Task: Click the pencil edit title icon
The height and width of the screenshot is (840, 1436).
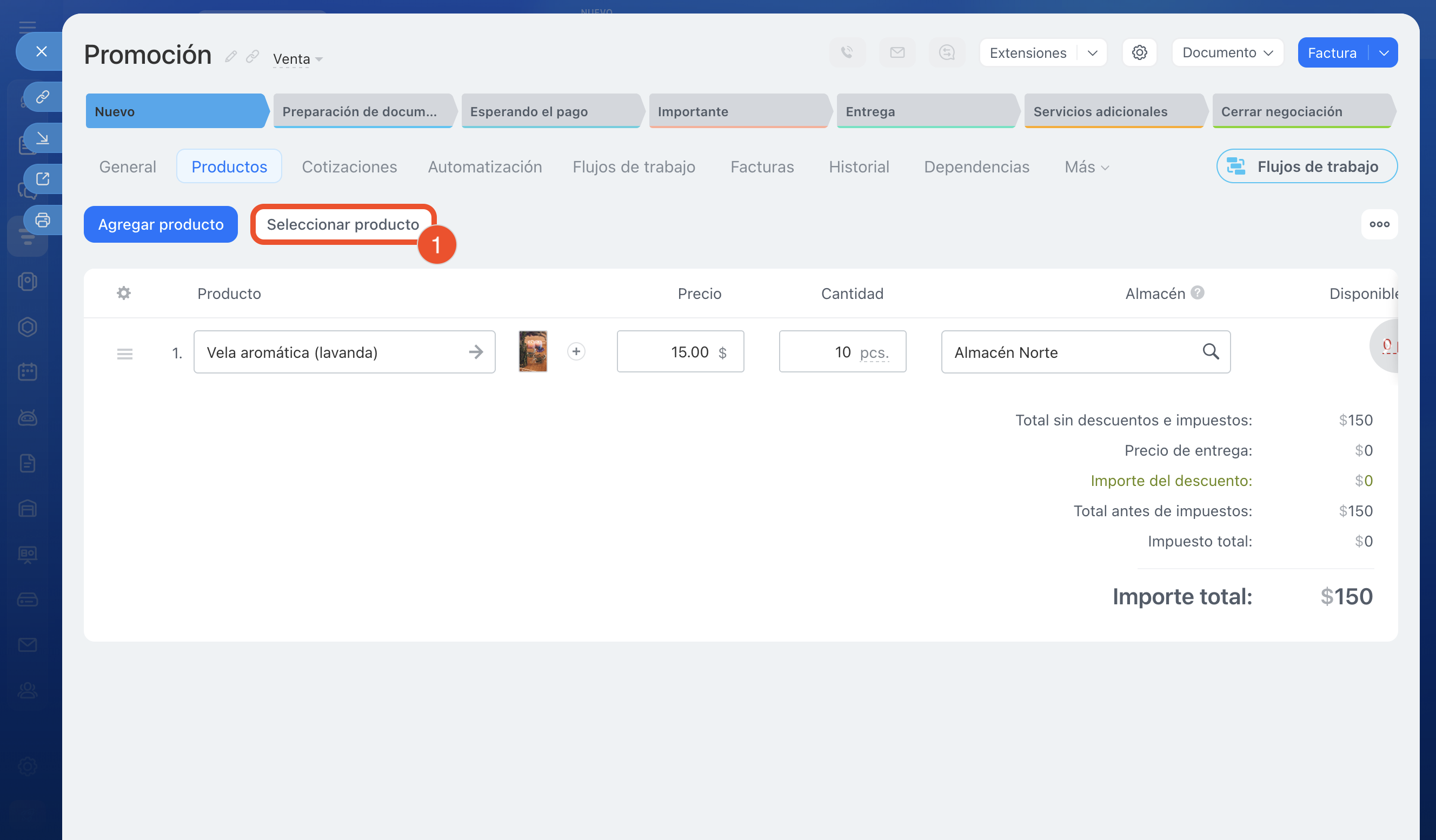Action: [x=230, y=56]
